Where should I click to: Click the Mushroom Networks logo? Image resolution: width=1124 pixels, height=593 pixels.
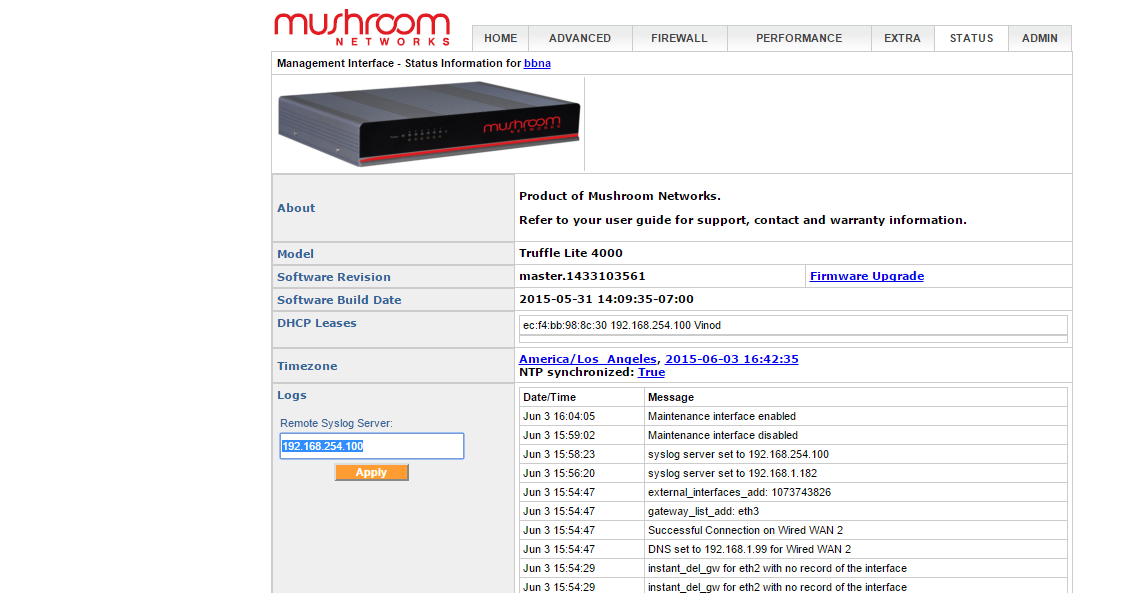pos(362,28)
